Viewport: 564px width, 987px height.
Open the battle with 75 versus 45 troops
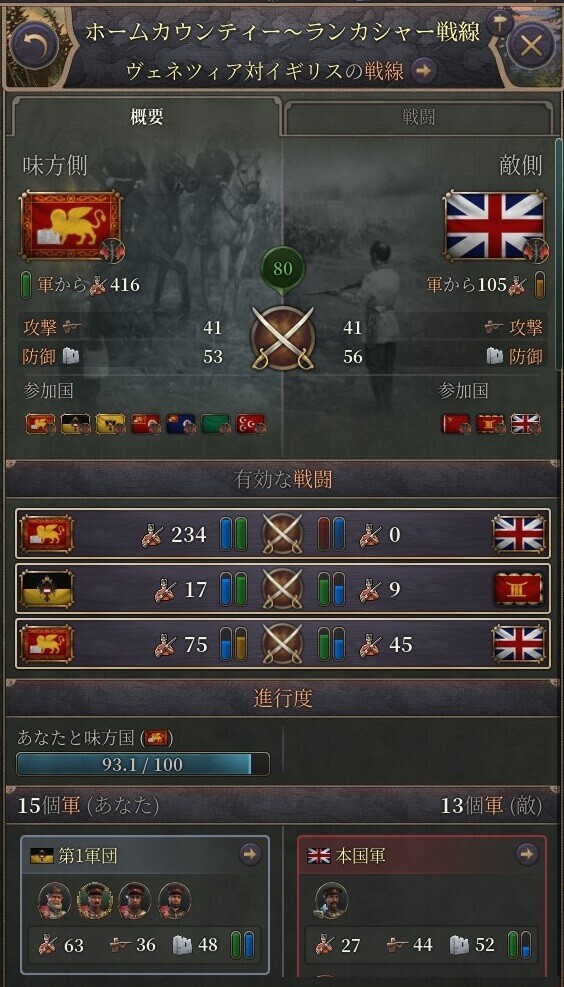pos(283,644)
